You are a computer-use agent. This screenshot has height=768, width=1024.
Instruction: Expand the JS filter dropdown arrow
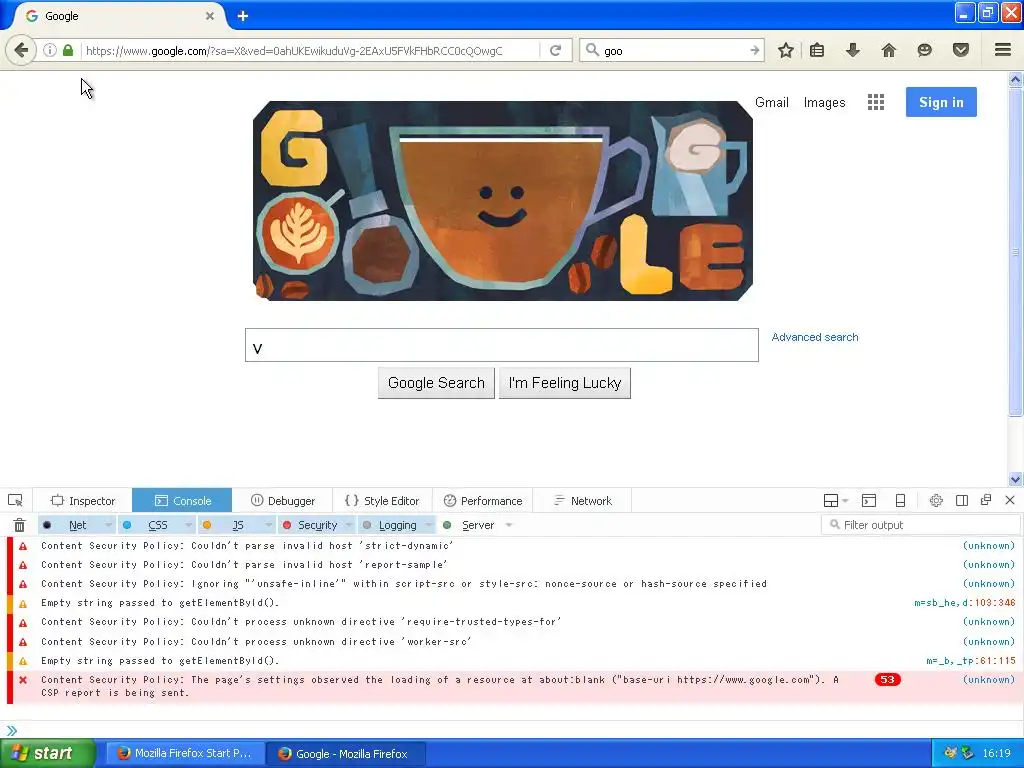coord(268,525)
